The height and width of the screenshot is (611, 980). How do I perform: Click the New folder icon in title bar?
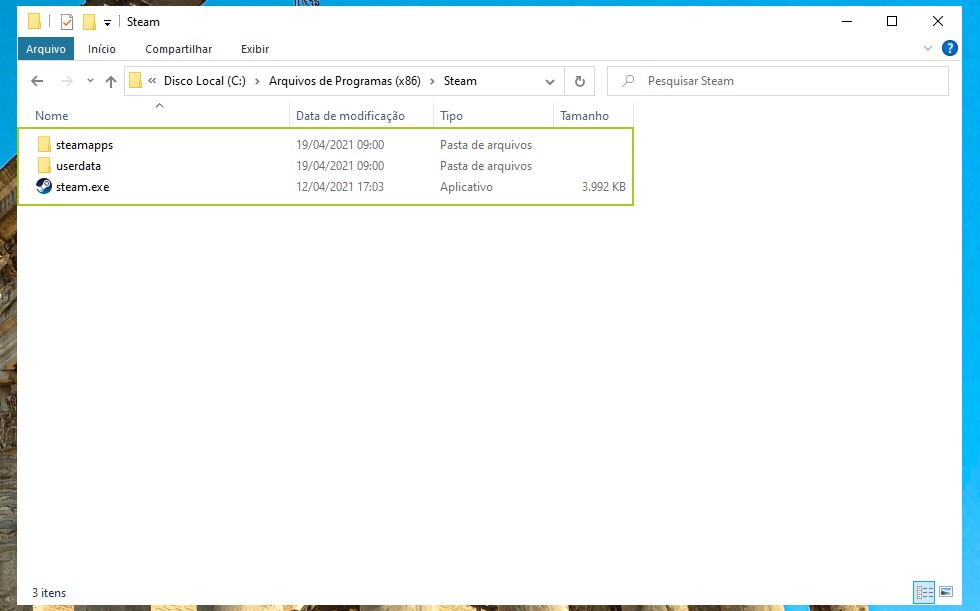pyautogui.click(x=89, y=22)
